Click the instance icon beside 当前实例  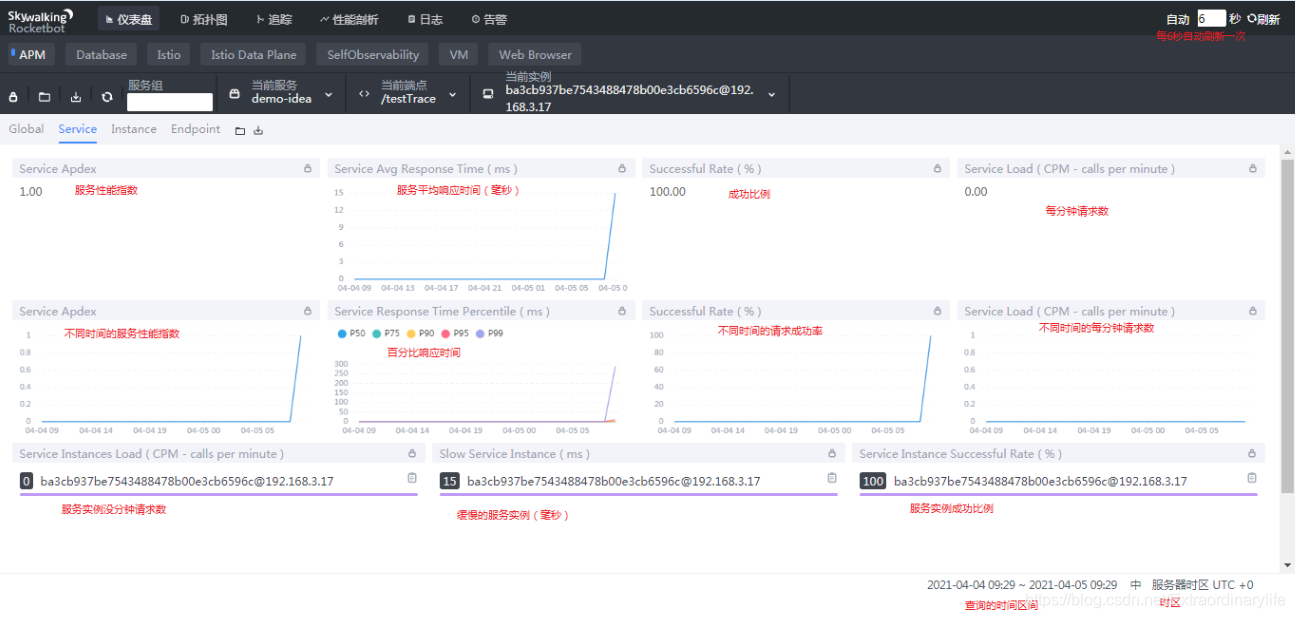488,94
